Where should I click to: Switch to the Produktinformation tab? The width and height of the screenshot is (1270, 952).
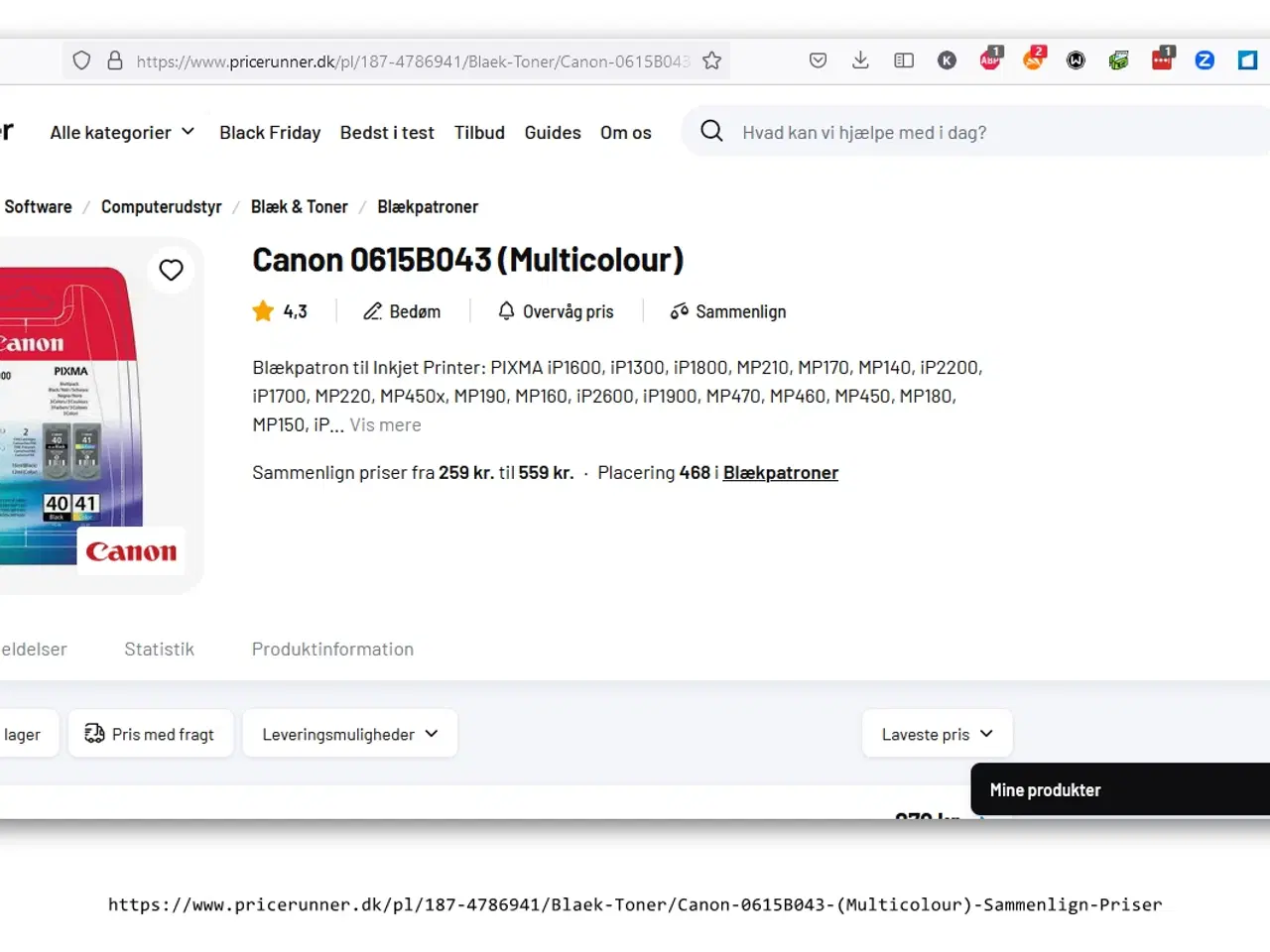332,649
